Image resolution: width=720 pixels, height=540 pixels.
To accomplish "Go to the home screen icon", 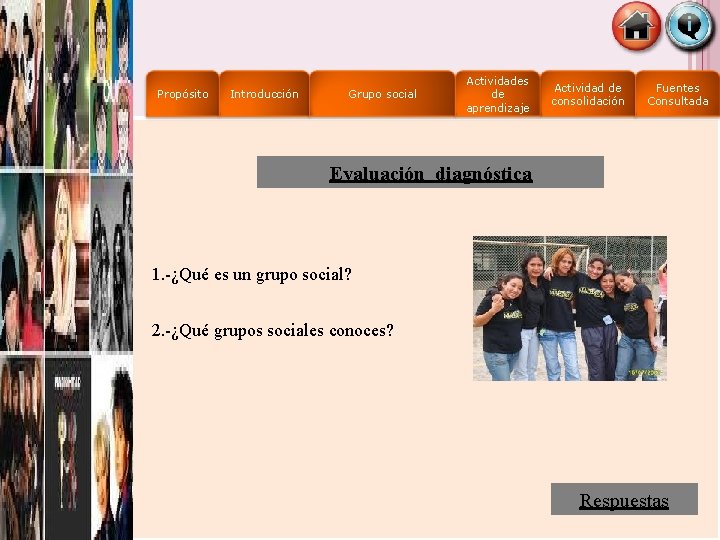I will [x=636, y=26].
